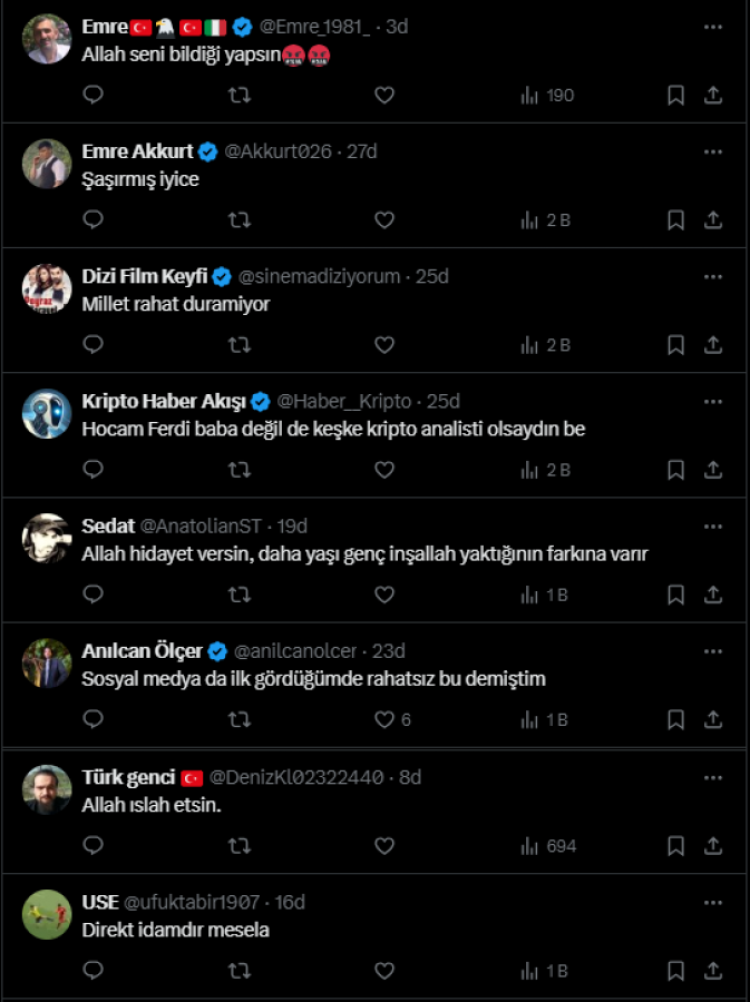
Task: View analytics on Emre's 190-view tweet
Action: pyautogui.click(x=548, y=95)
